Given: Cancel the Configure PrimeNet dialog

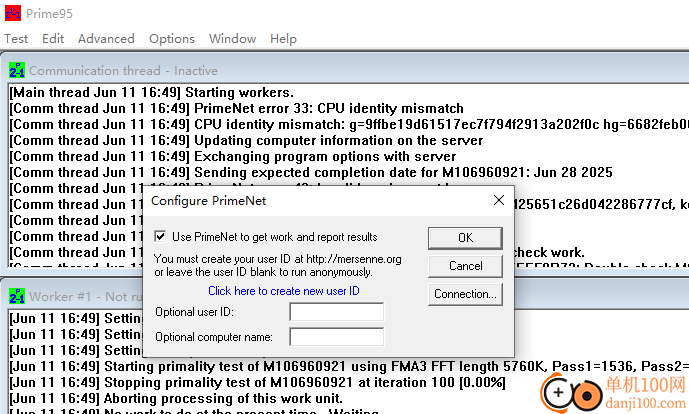Looking at the screenshot, I should 465,266.
